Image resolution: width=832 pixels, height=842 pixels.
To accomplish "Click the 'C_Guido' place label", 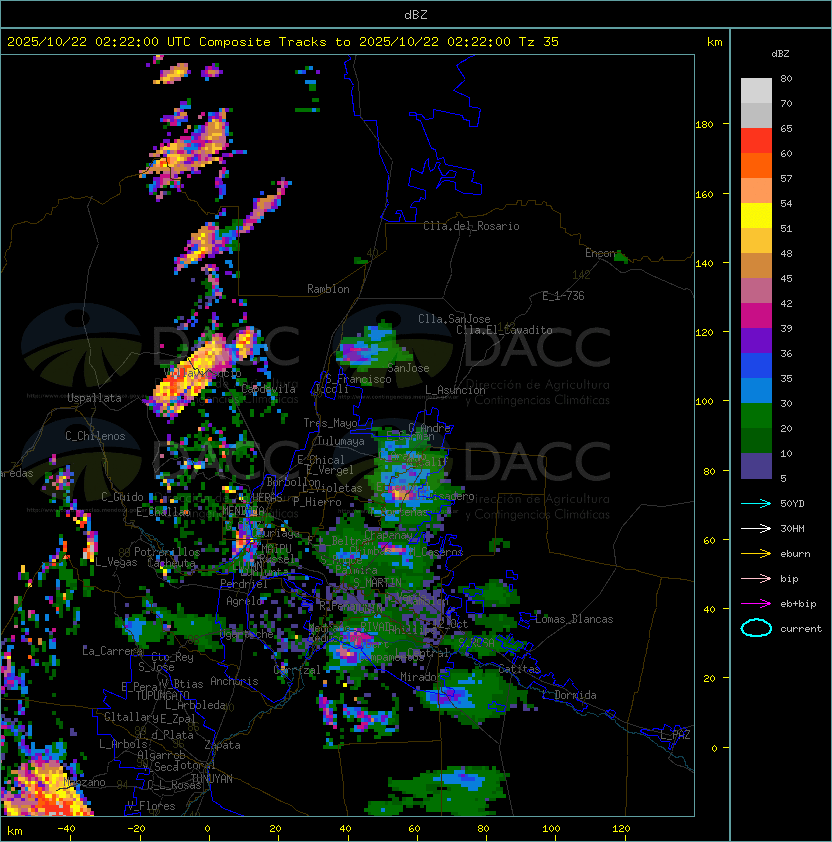I will pos(122,497).
